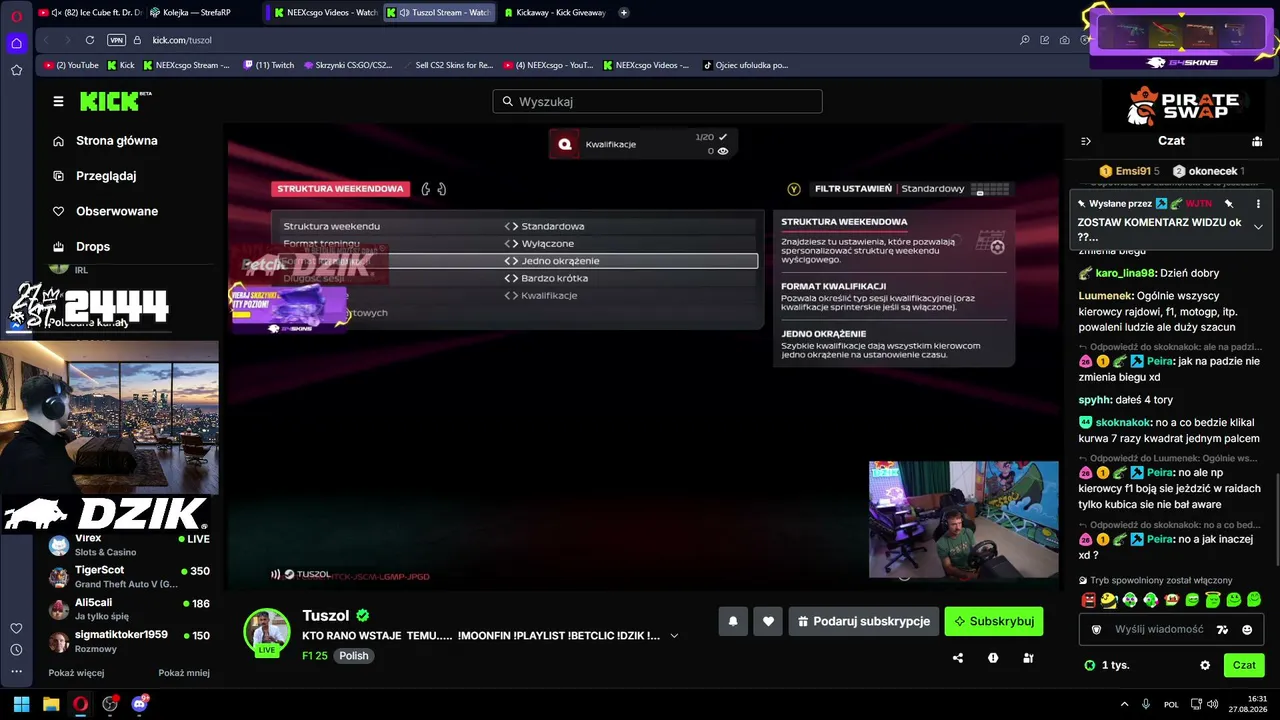Click the Windows Start button
This screenshot has width=1280, height=720.
click(x=21, y=704)
